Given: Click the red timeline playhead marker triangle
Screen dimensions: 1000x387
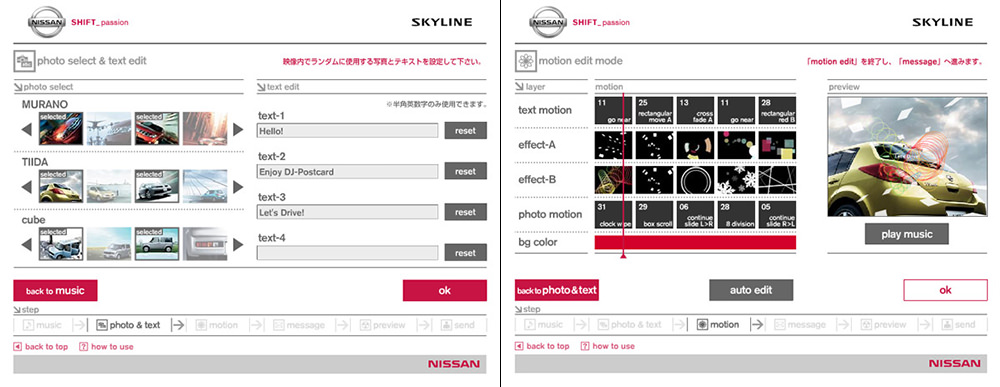Looking at the screenshot, I should 623,256.
